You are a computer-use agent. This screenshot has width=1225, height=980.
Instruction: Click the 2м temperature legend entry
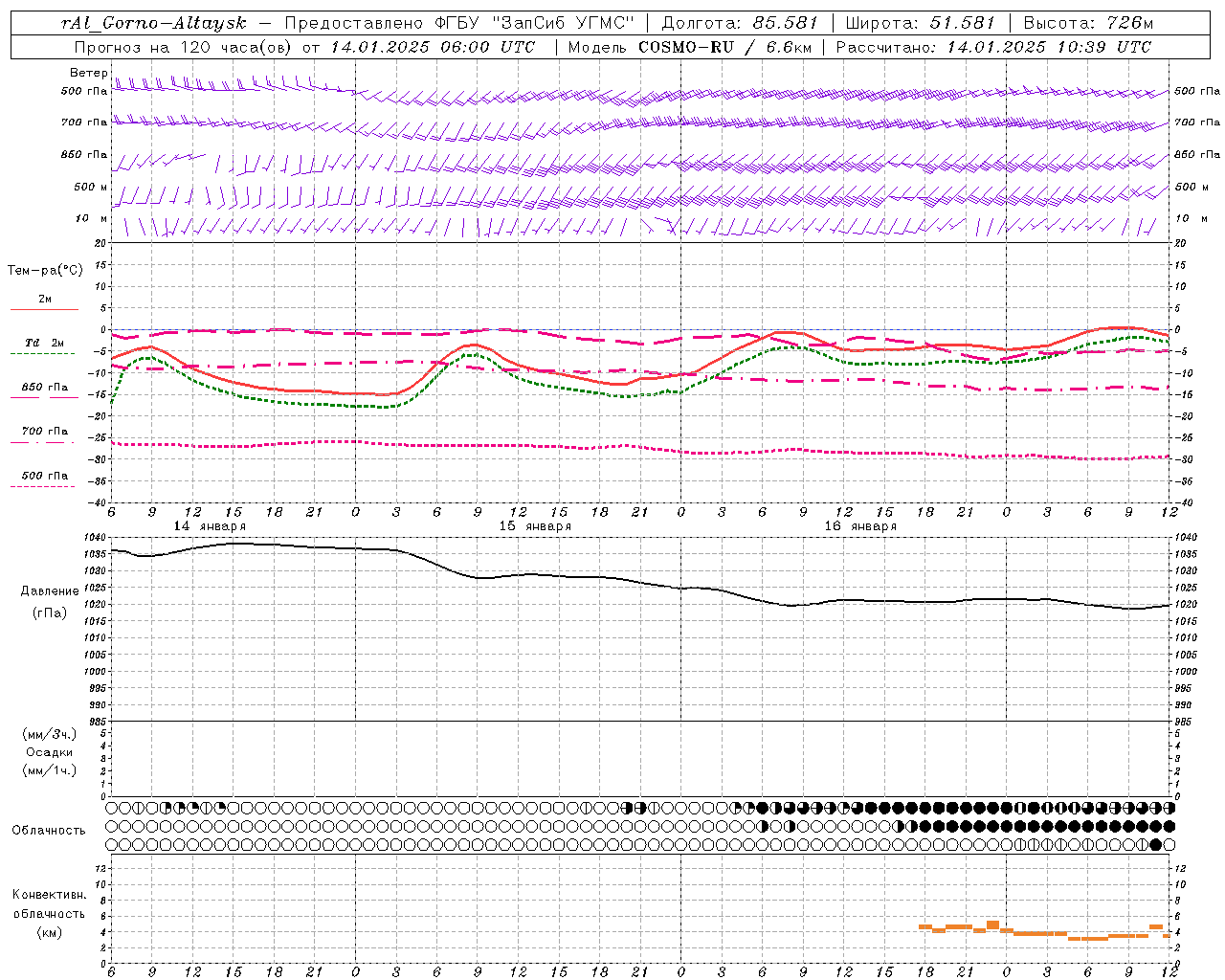click(x=45, y=300)
